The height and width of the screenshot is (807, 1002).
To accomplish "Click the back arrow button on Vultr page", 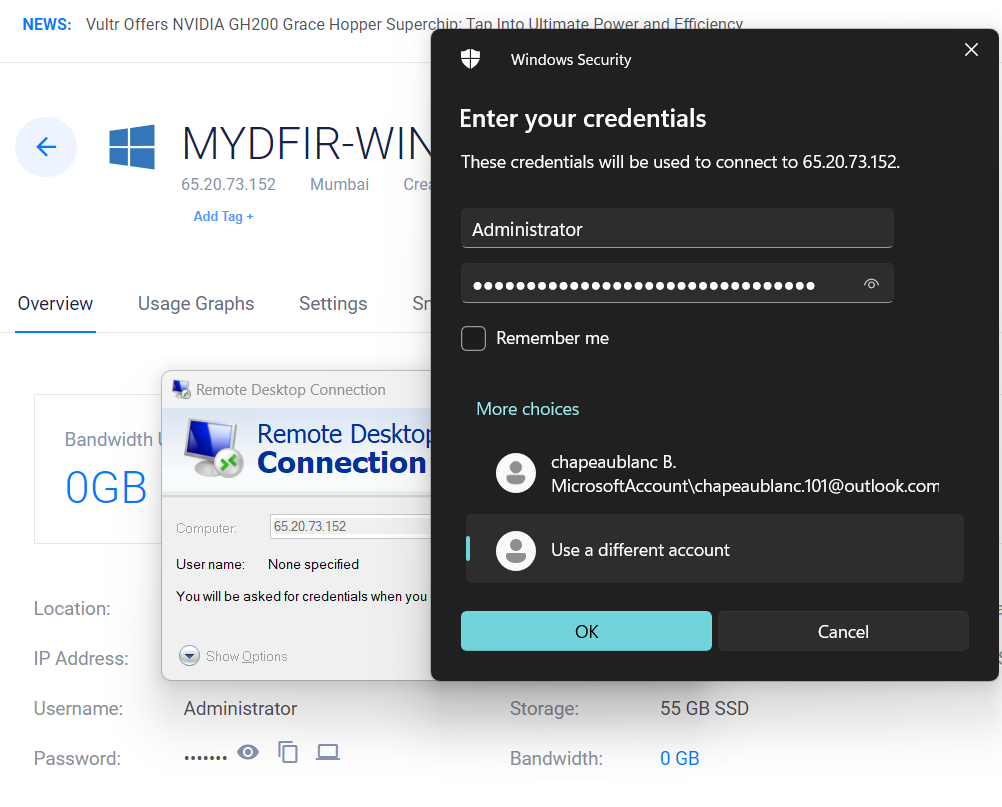I will coord(46,147).
